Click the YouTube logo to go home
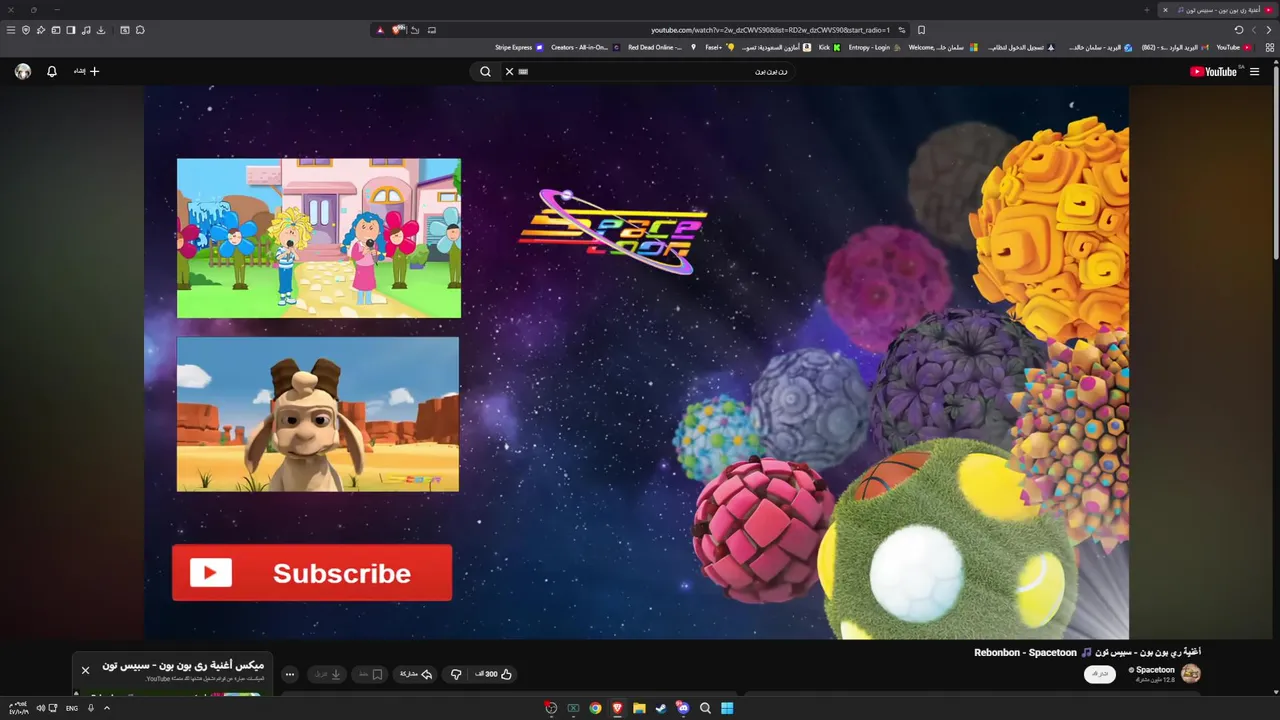 click(x=1213, y=71)
